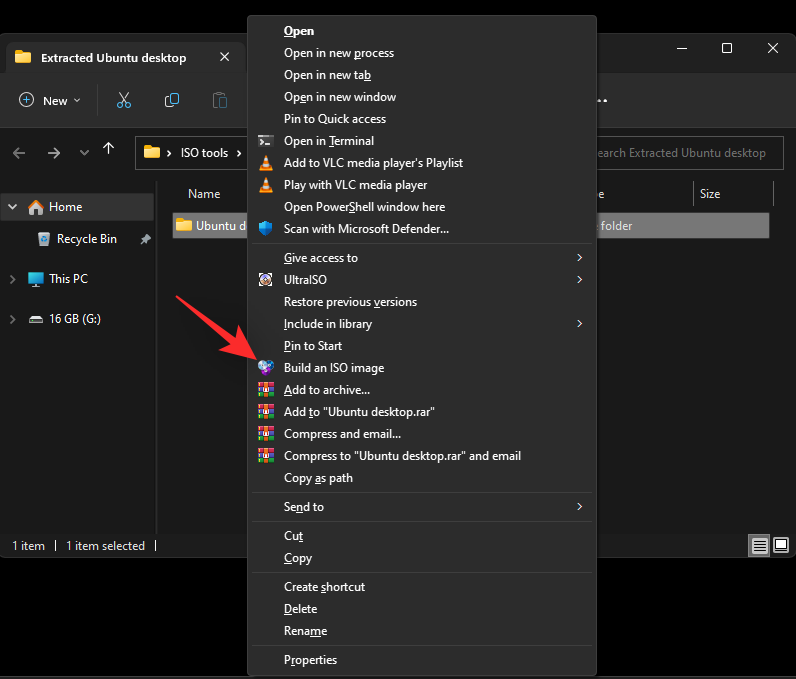The image size is (796, 679).
Task: Choose Open in new tab
Action: (422, 75)
